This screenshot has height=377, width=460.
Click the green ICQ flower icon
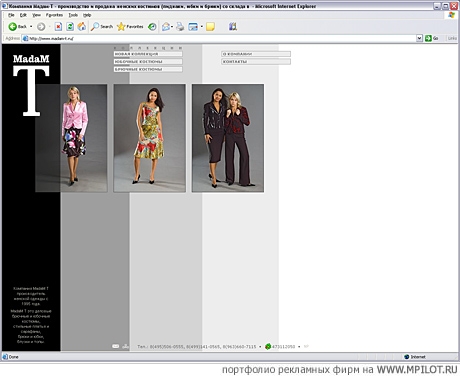pyautogui.click(x=268, y=347)
